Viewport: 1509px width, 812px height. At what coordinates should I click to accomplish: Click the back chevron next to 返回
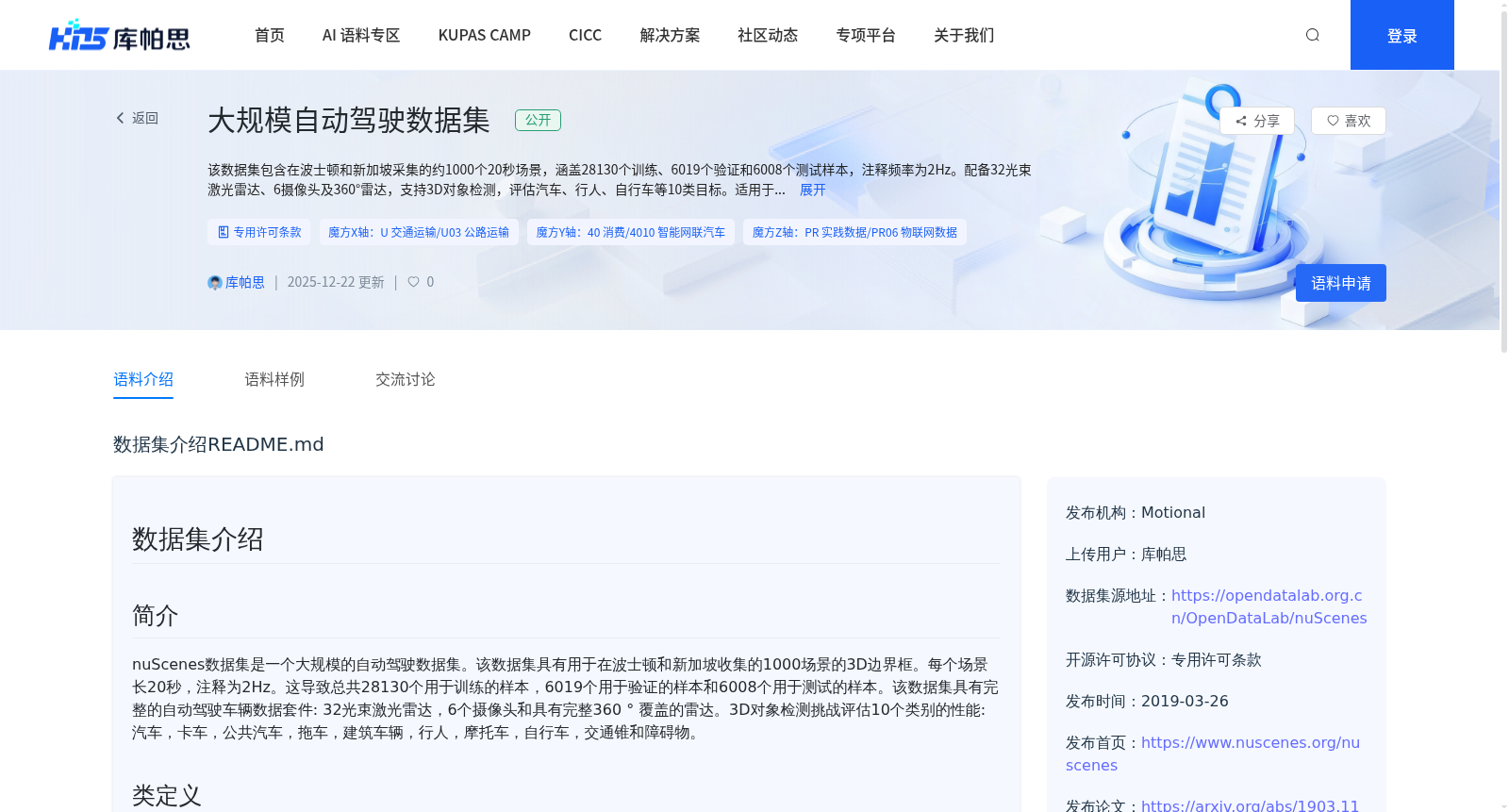click(120, 118)
